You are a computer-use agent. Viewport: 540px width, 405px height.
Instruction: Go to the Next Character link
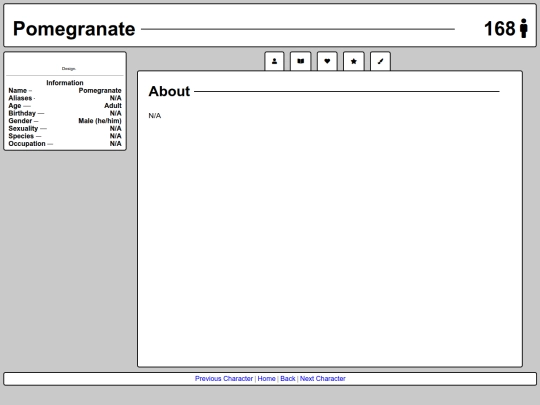[323, 378]
